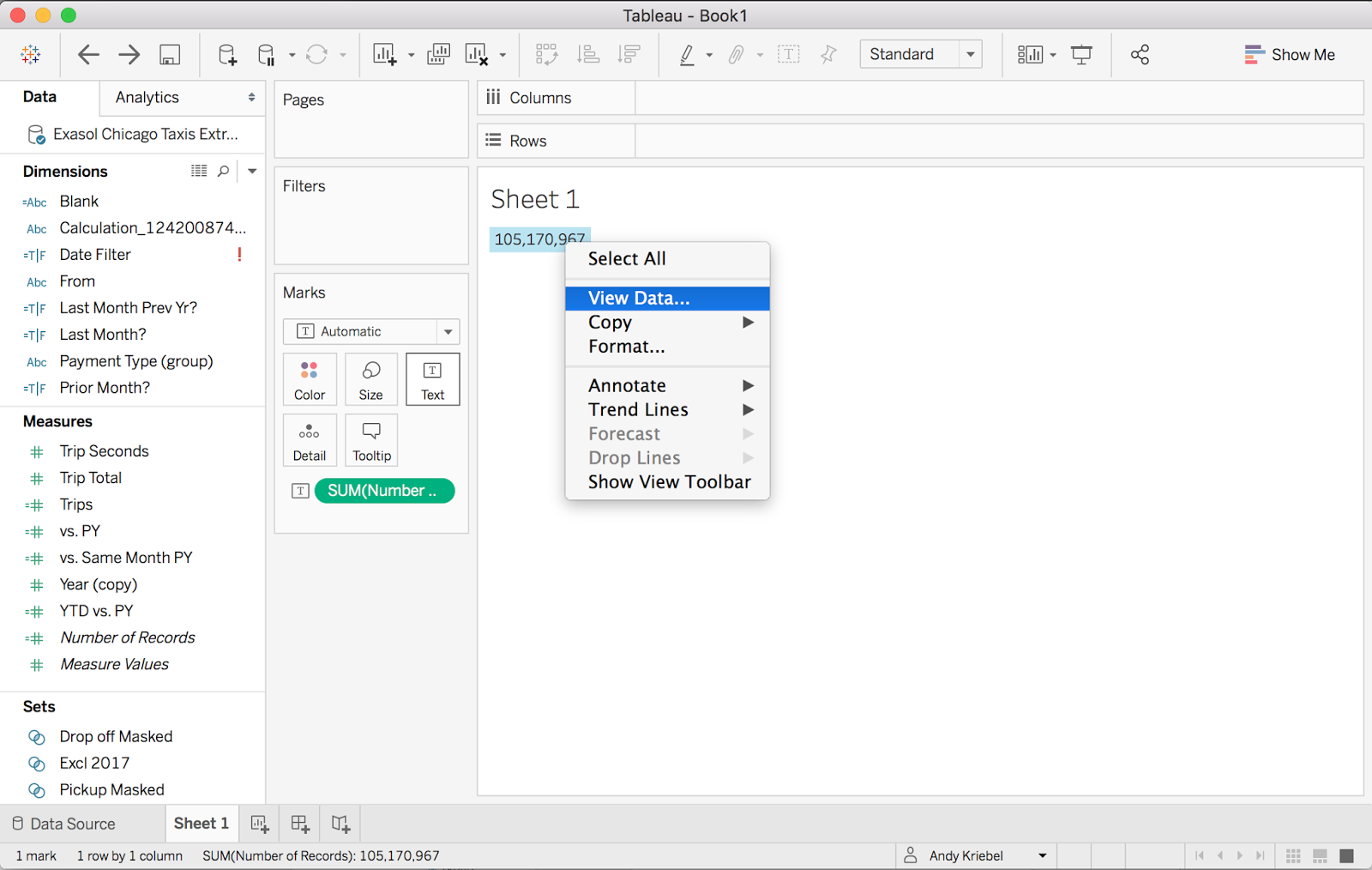Click the Tableau logo start page icon
The image size is (1372, 870).
click(x=31, y=55)
